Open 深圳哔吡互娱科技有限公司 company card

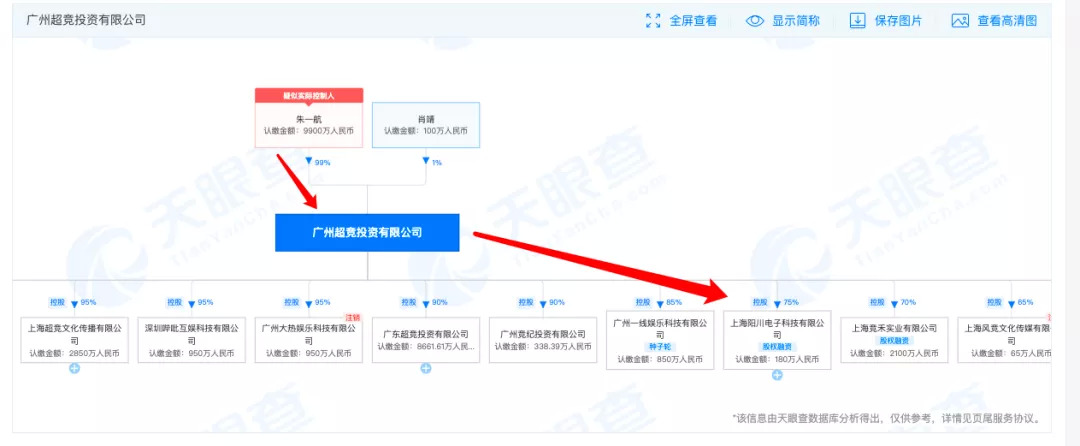(191, 340)
